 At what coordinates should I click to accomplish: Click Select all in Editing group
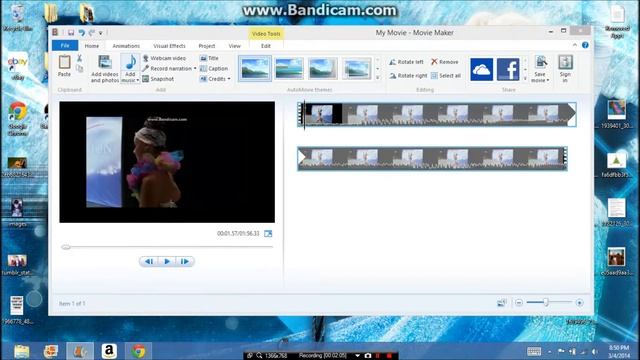click(x=446, y=76)
